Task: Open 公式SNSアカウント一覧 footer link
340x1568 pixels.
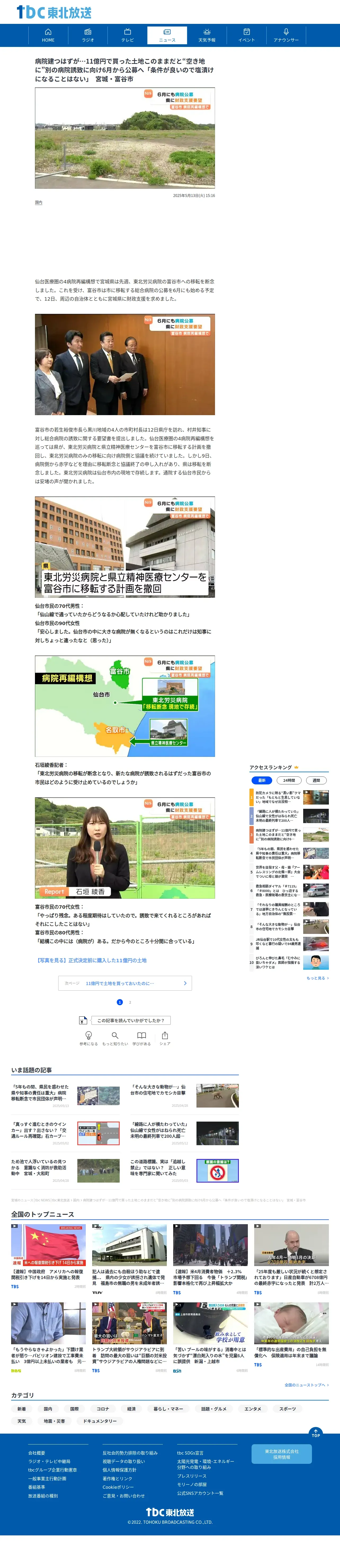Action: [200, 1493]
